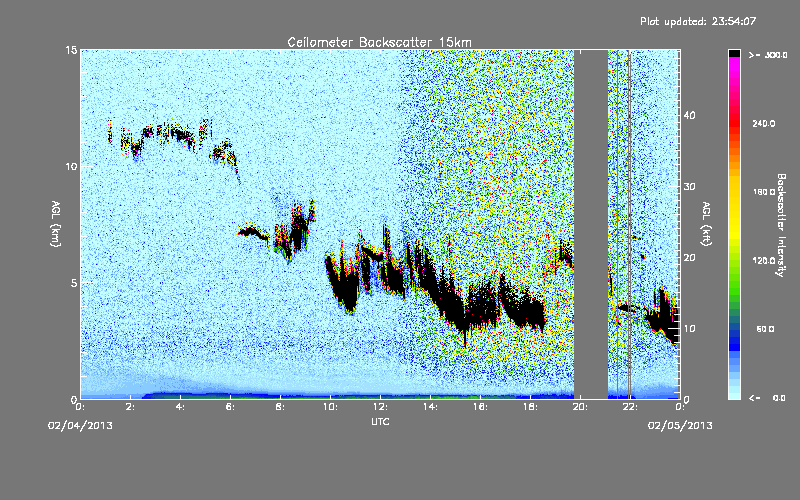This screenshot has height=500, width=800.
Task: Click the end date label 02/05/2013
Action: click(680, 425)
